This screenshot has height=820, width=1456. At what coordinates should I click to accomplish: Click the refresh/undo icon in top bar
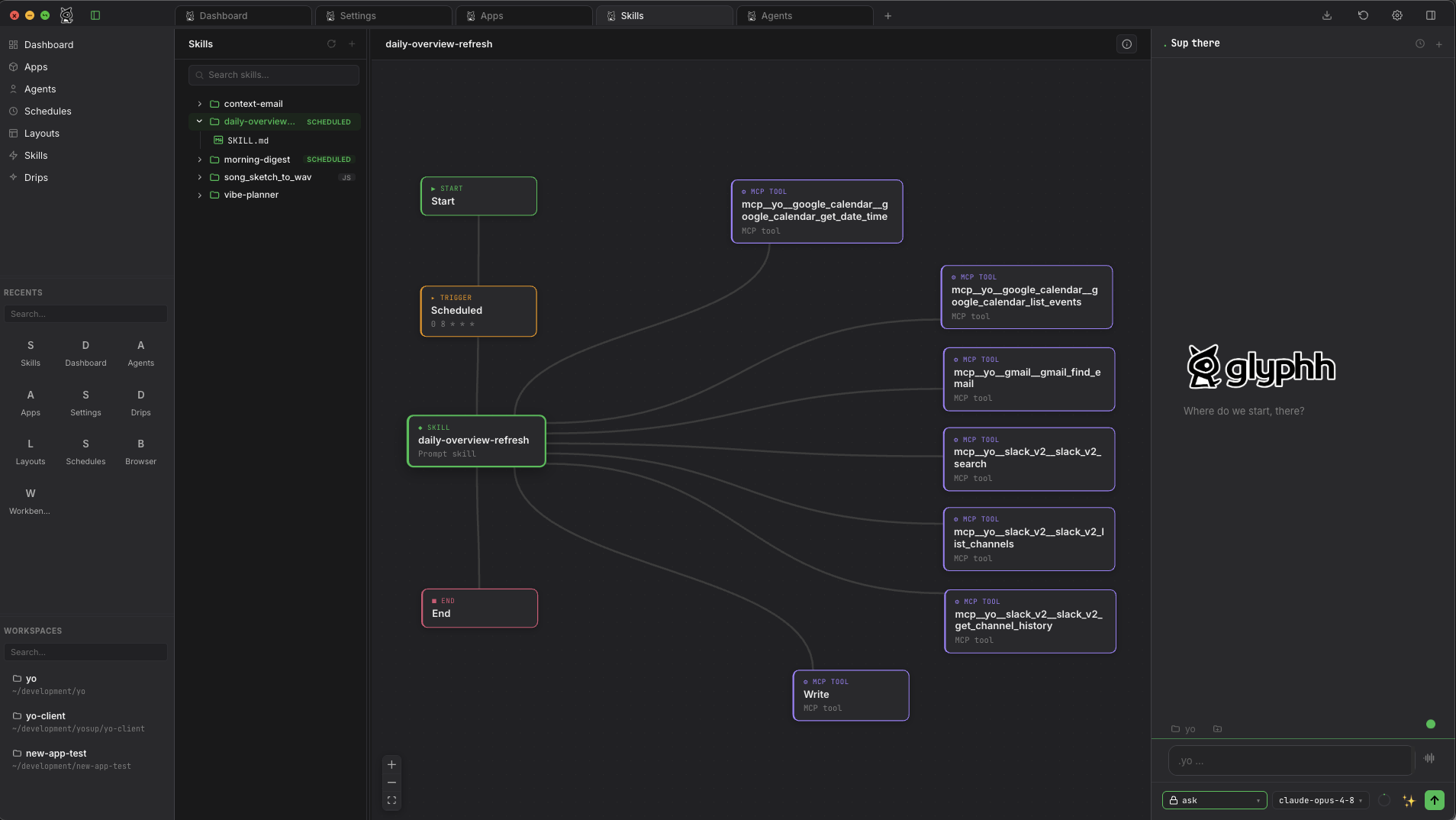pos(1363,15)
